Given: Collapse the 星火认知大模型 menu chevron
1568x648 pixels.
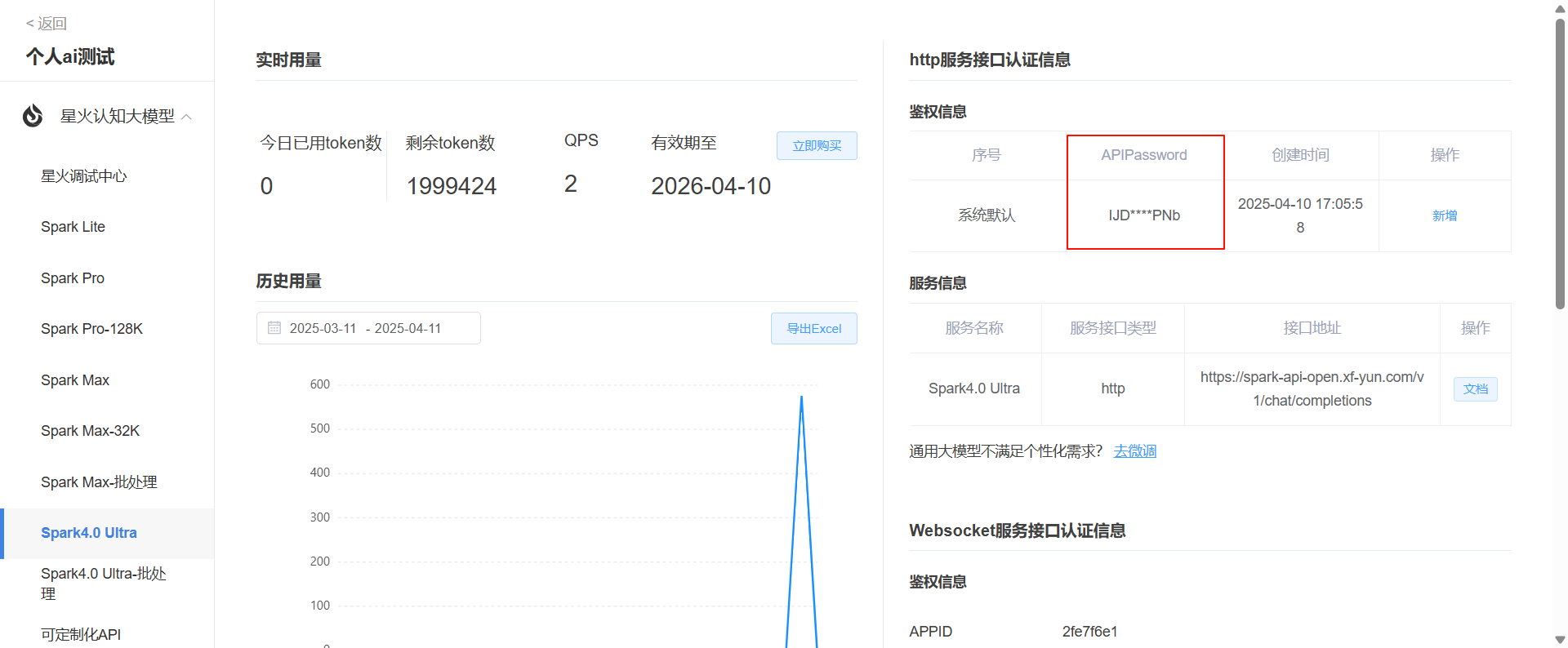Looking at the screenshot, I should tap(186, 117).
